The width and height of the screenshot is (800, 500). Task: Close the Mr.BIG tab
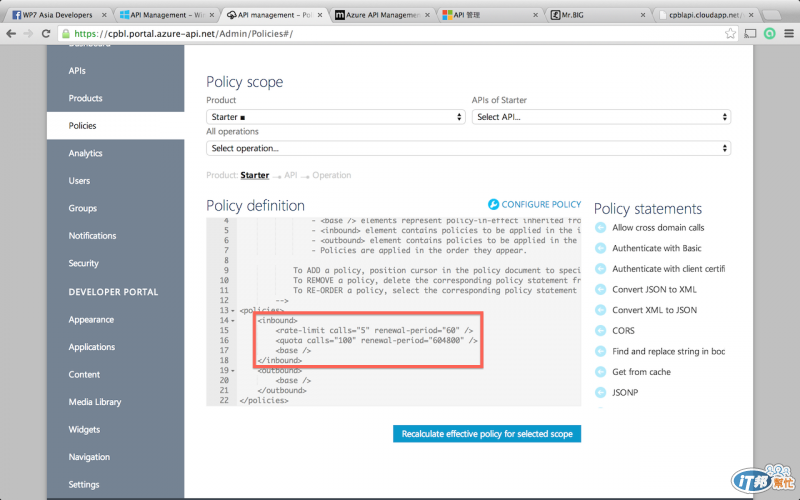[643, 15]
